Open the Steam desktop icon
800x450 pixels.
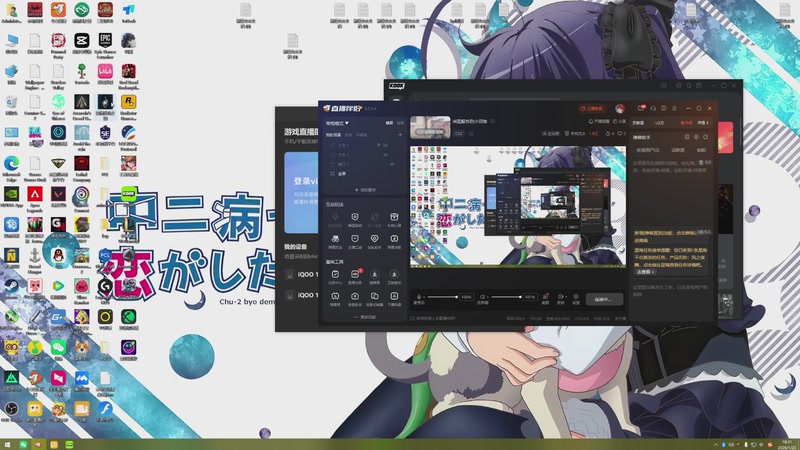11,290
